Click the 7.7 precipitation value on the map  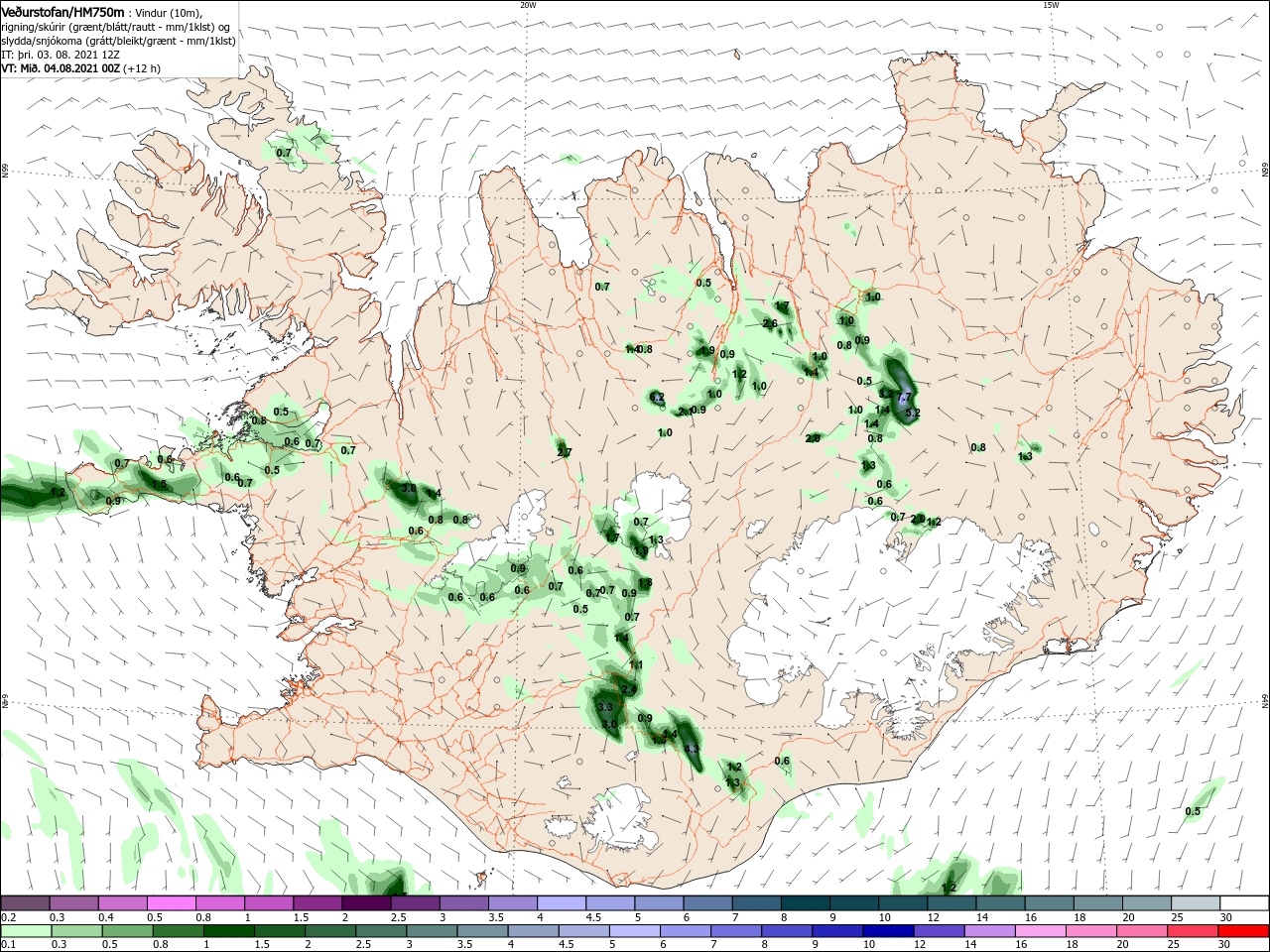(x=904, y=397)
